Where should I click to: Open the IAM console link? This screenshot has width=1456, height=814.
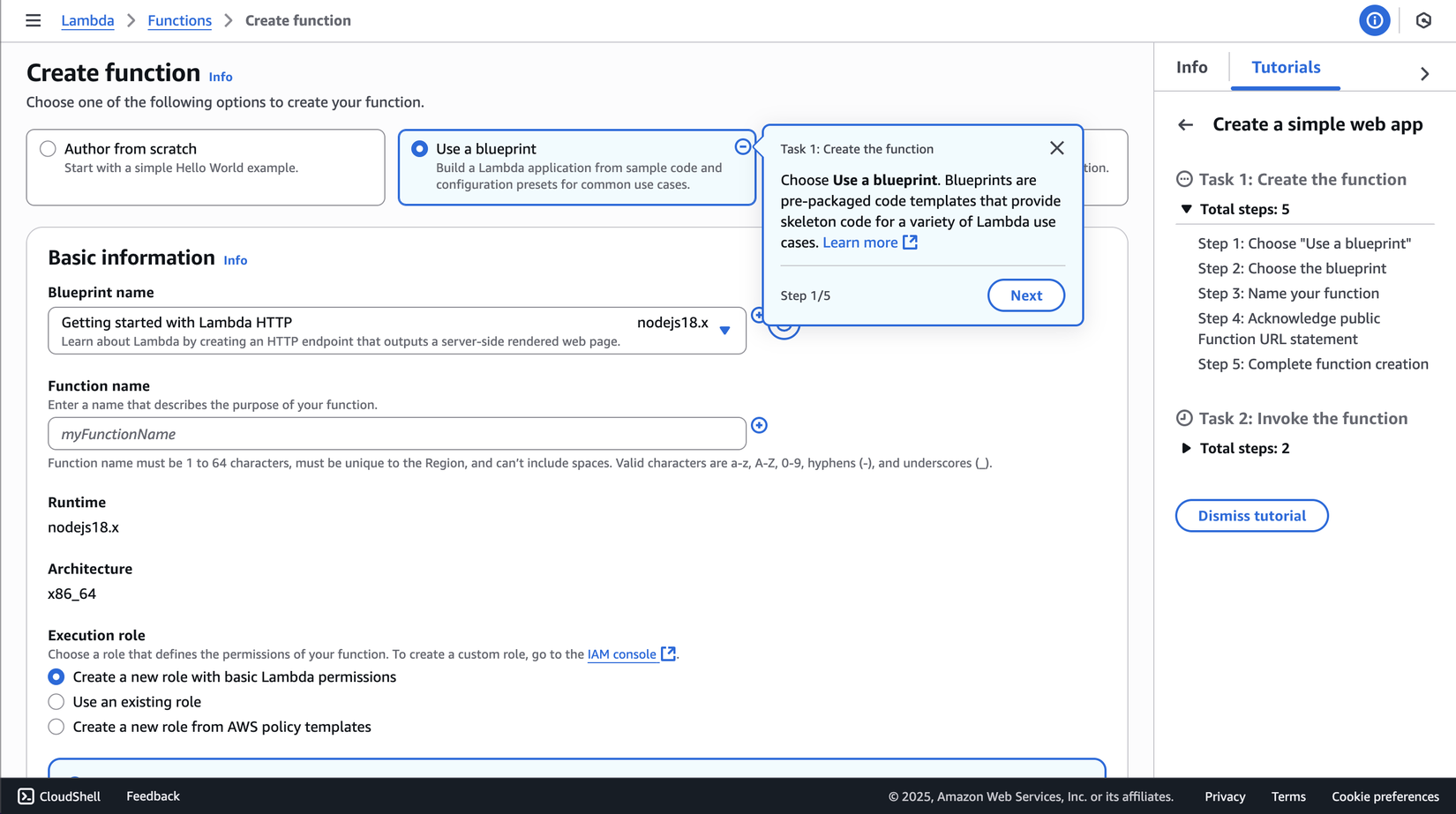[x=622, y=654]
